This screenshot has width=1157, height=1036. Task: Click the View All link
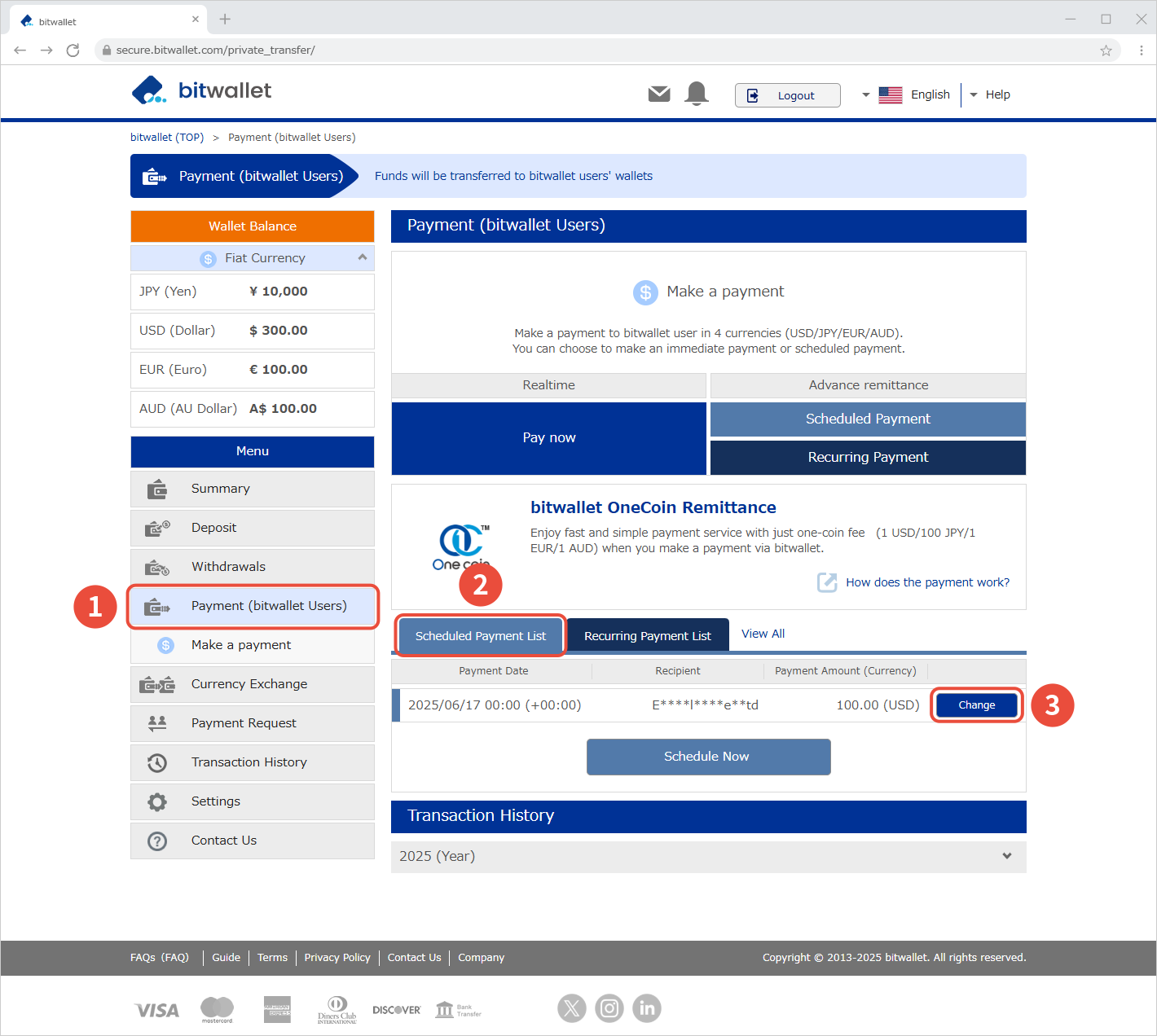tap(763, 634)
